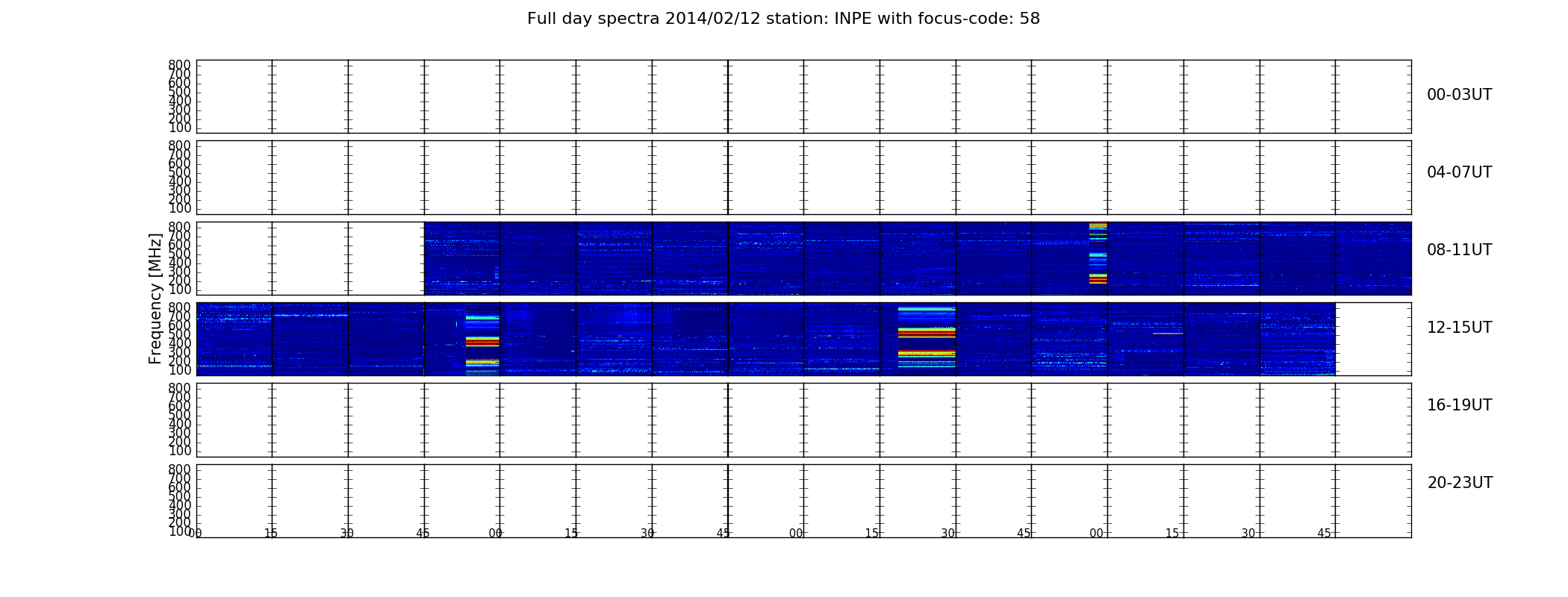Click the empty 20-23UT spectrum panel
The width and height of the screenshot is (1568, 597).
point(803,501)
